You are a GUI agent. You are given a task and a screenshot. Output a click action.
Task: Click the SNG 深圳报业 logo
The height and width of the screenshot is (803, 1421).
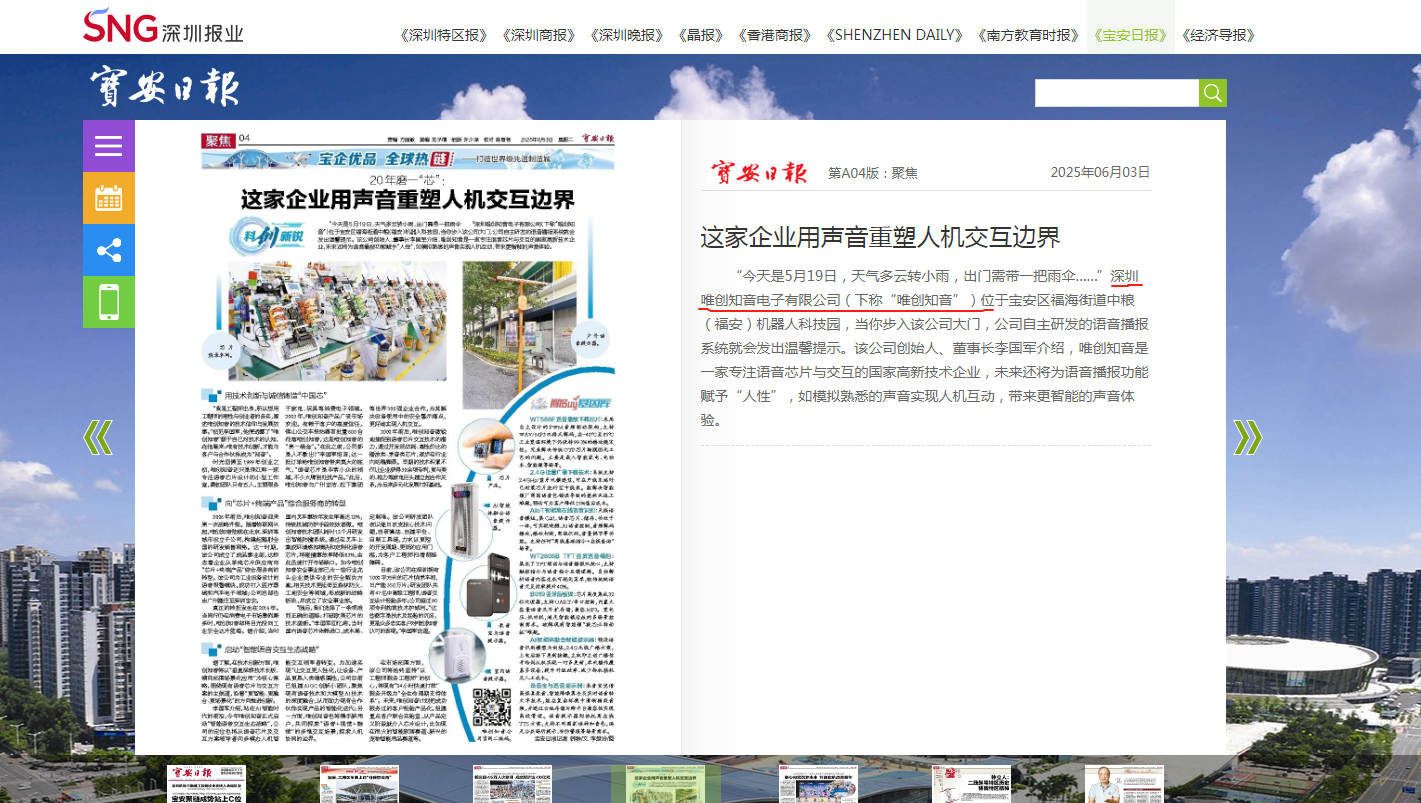pyautogui.click(x=163, y=27)
